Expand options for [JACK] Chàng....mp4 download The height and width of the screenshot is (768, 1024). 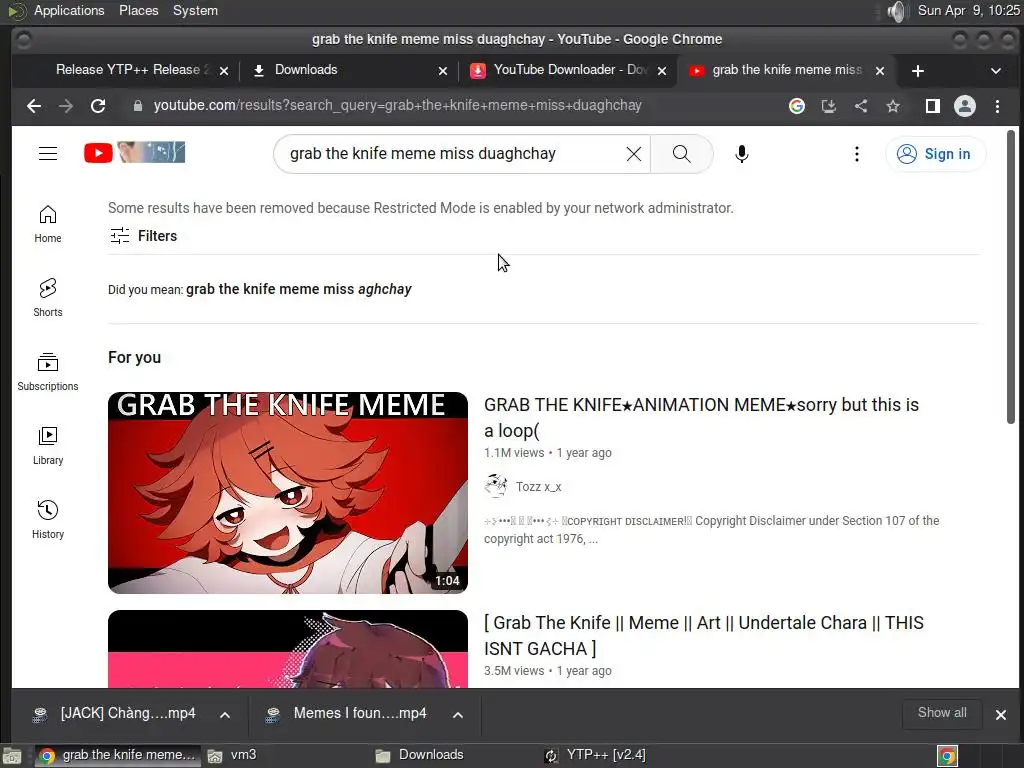coord(225,714)
